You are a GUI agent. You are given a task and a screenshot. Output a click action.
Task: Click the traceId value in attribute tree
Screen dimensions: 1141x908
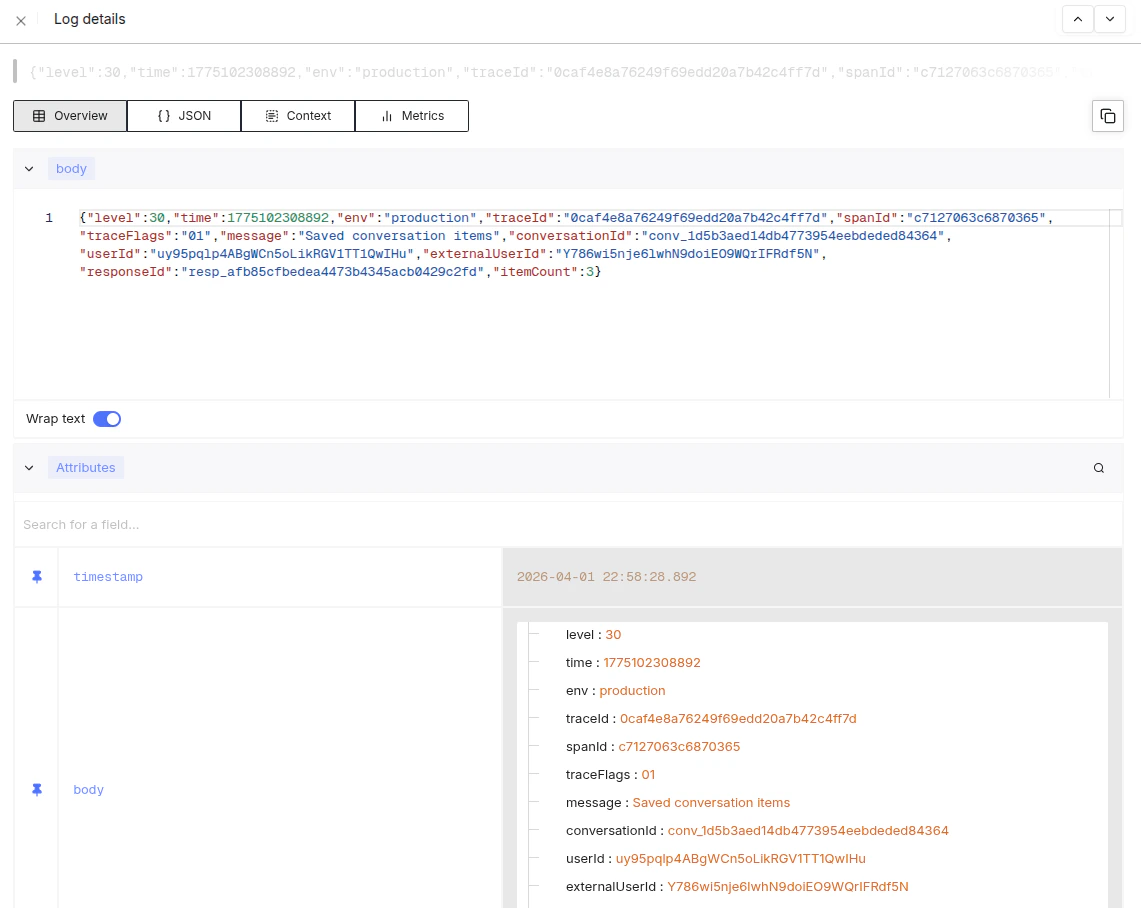738,719
